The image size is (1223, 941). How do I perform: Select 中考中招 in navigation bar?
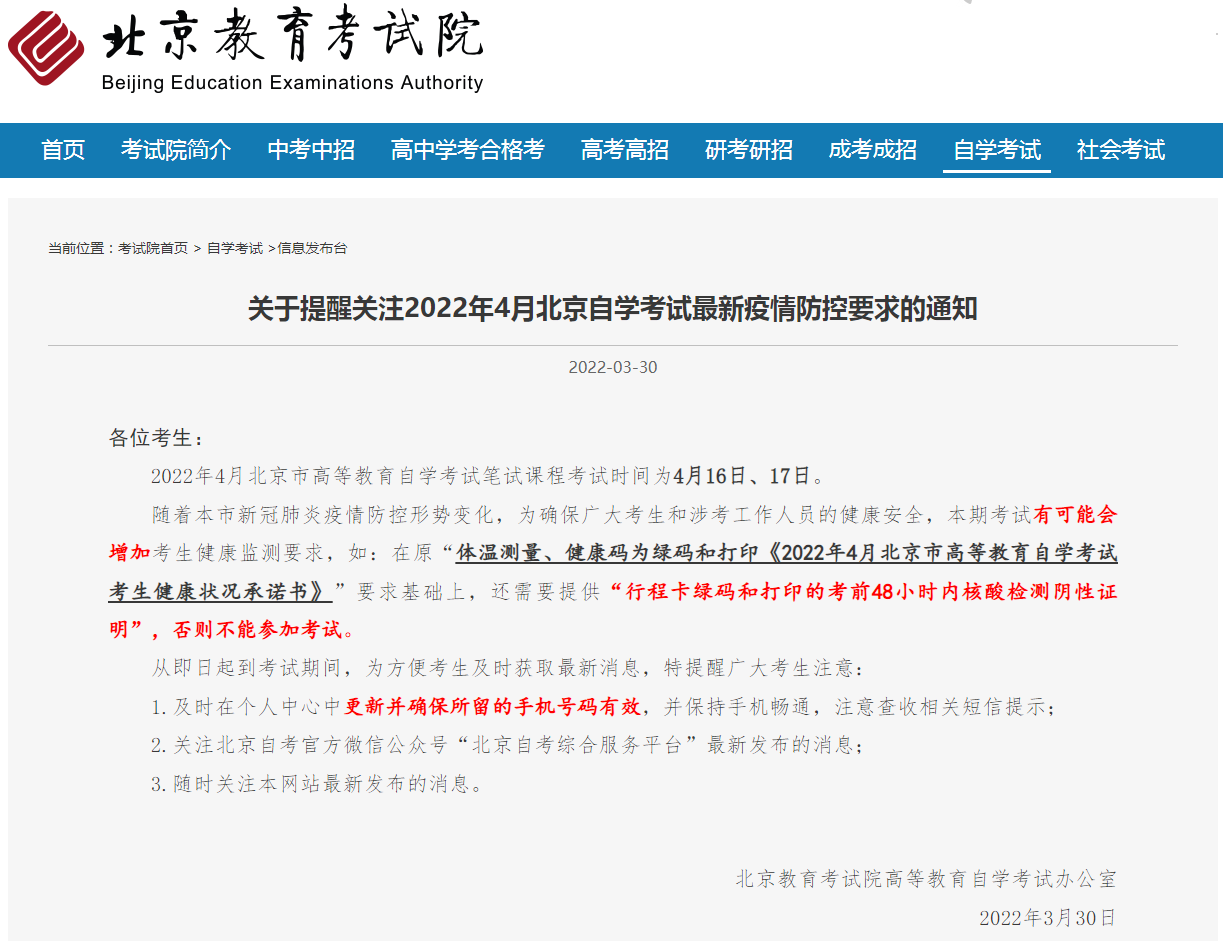[311, 150]
